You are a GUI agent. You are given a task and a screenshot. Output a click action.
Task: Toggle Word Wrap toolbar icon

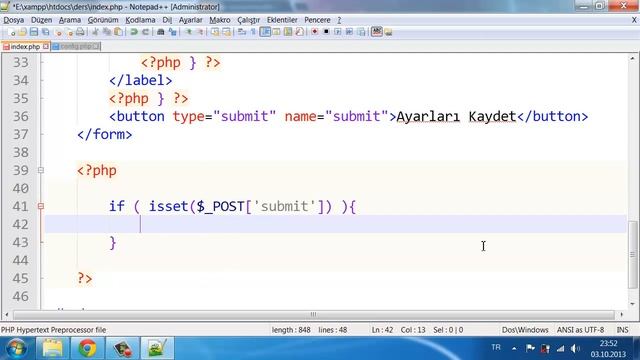(242, 32)
